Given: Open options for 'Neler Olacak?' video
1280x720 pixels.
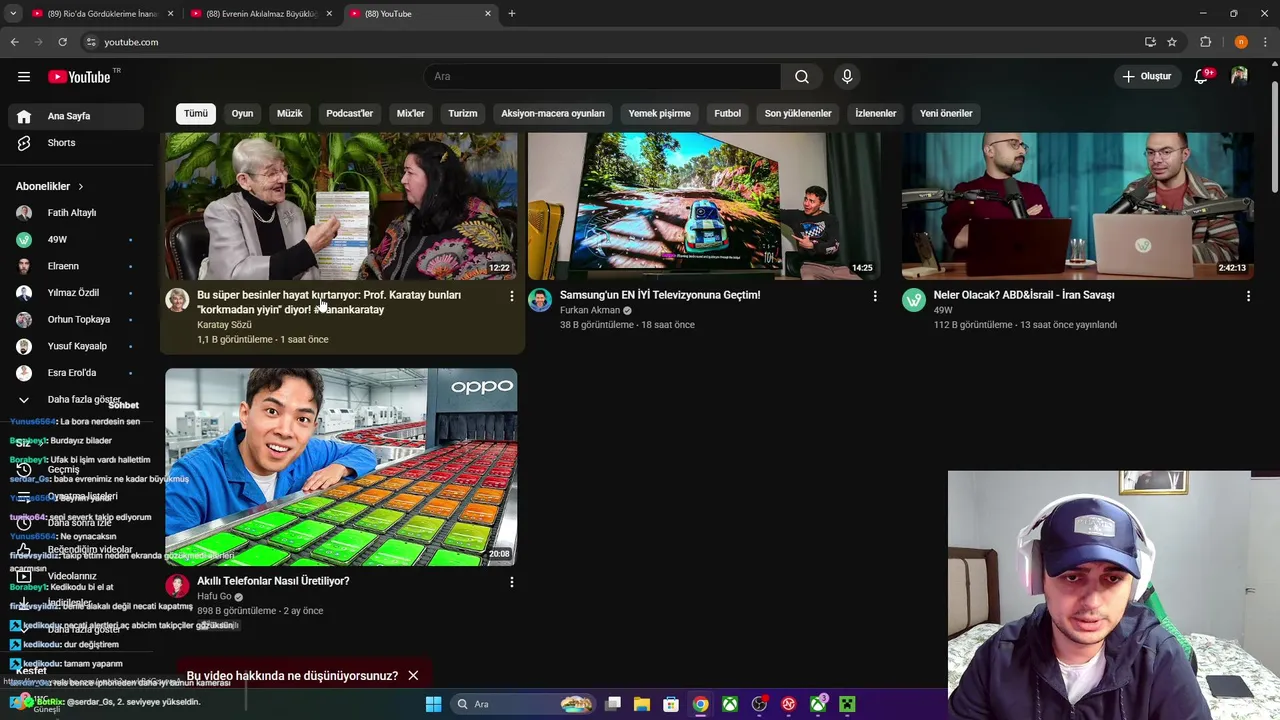Looking at the screenshot, I should click(x=1248, y=297).
